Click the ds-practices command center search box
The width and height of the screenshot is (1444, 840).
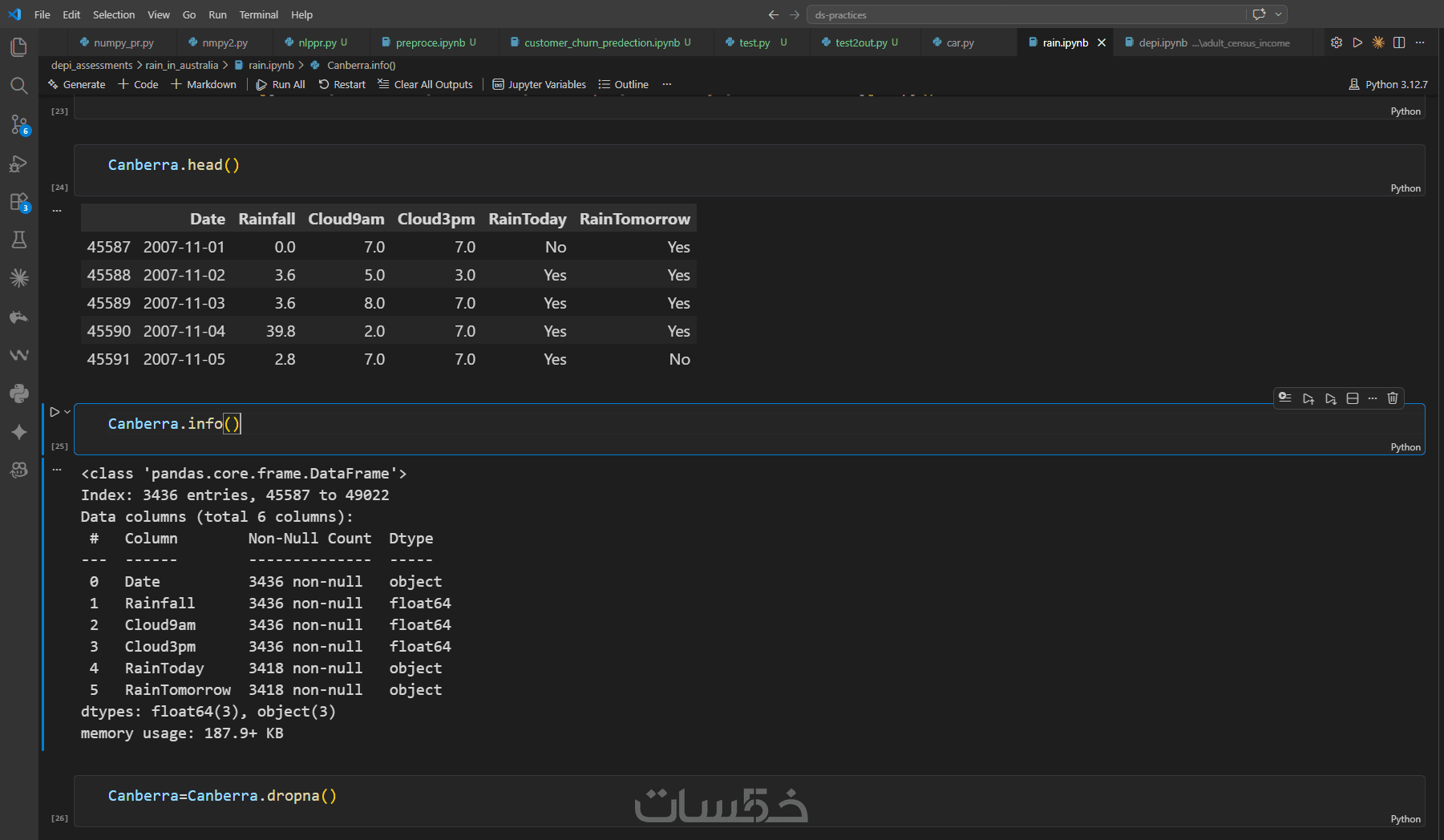click(1026, 14)
